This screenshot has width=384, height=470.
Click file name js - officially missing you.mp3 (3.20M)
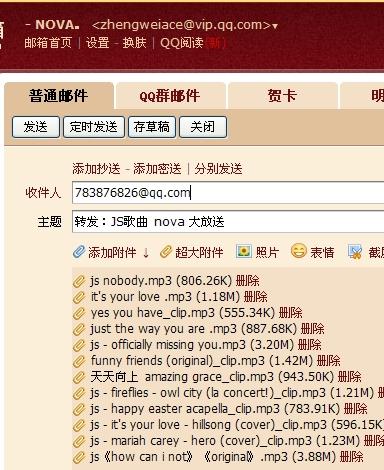(192, 345)
